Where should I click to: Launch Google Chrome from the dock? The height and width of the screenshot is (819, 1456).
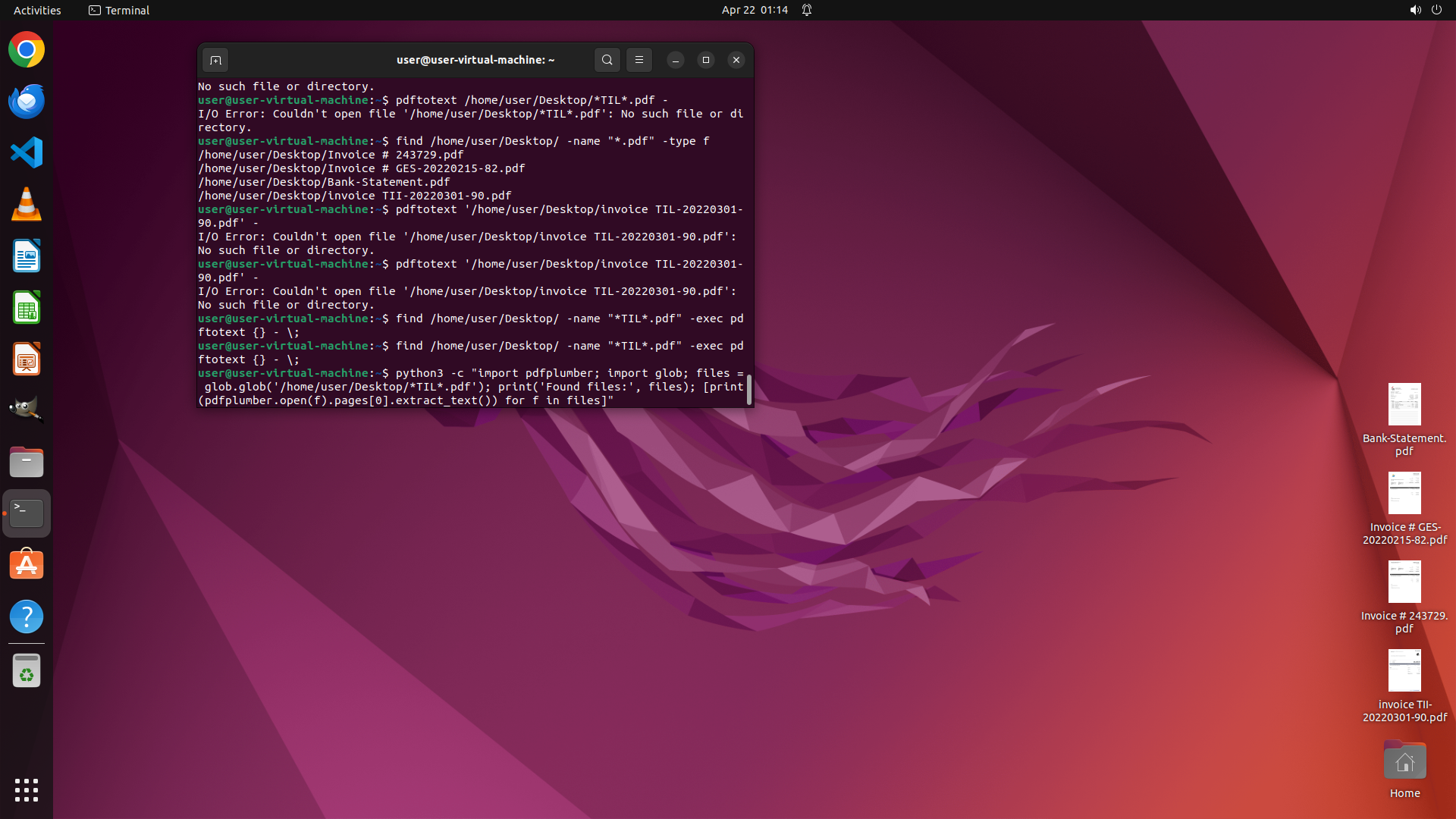(27, 50)
